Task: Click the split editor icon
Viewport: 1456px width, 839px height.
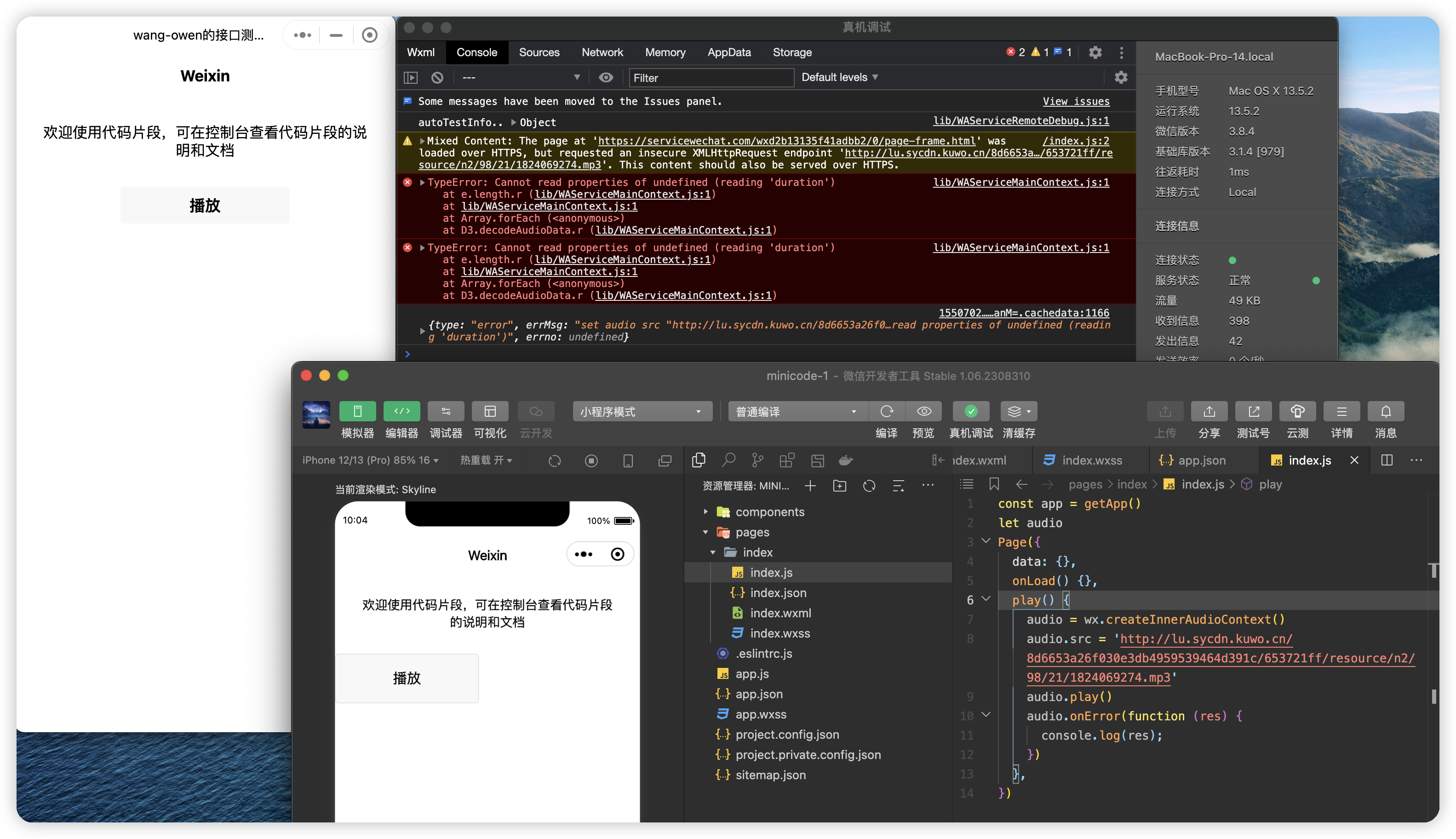Action: (1387, 460)
